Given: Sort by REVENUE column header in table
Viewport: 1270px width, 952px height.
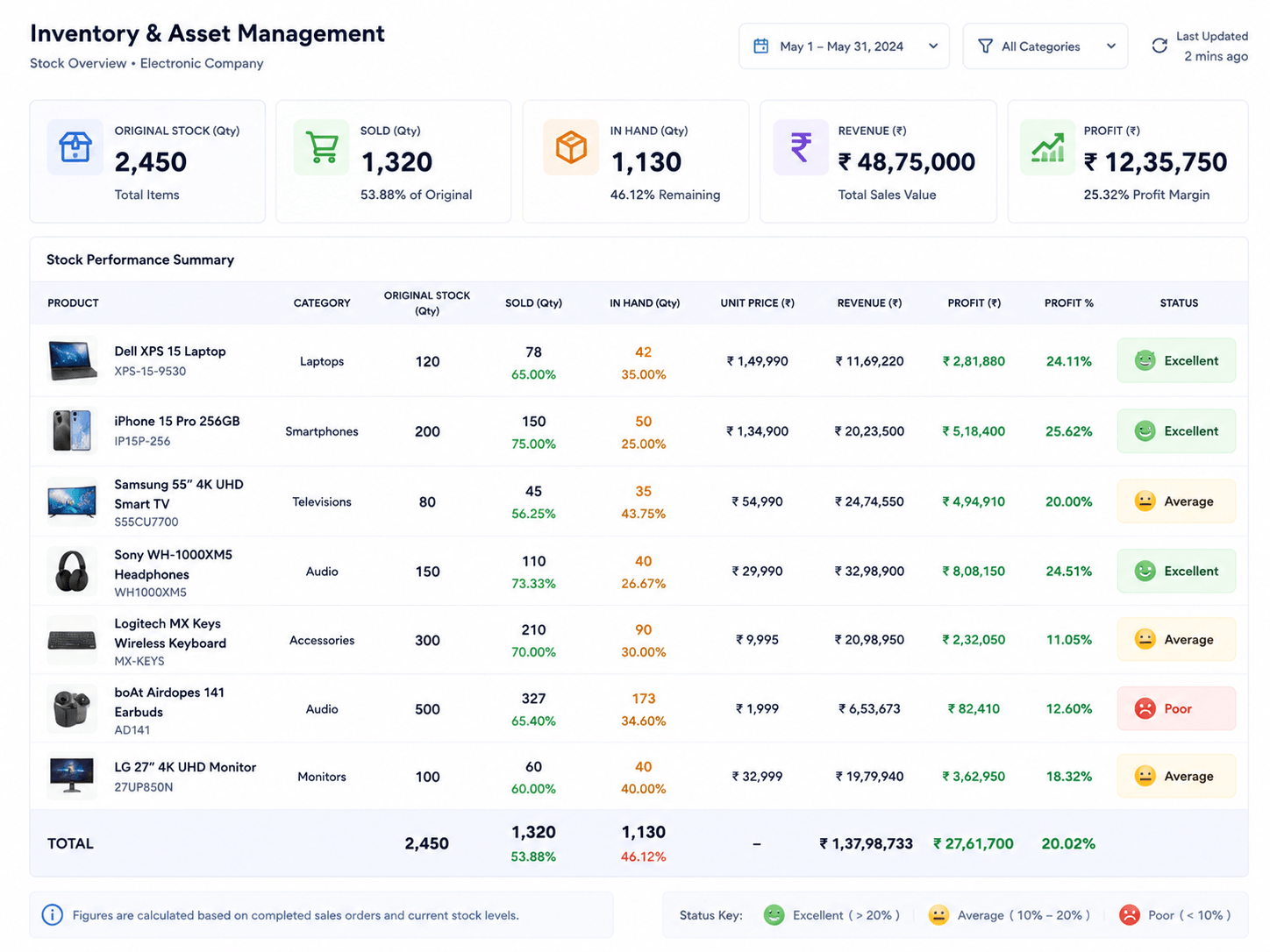Looking at the screenshot, I should tap(869, 303).
